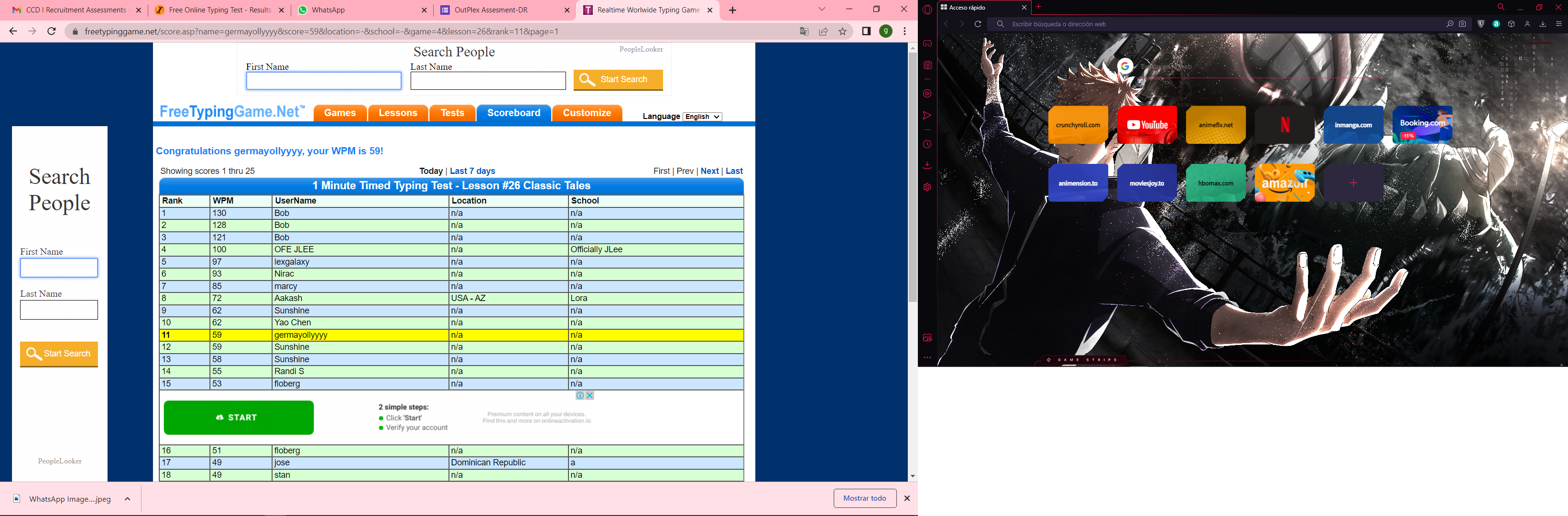Open the Language dropdown set to English

point(702,117)
